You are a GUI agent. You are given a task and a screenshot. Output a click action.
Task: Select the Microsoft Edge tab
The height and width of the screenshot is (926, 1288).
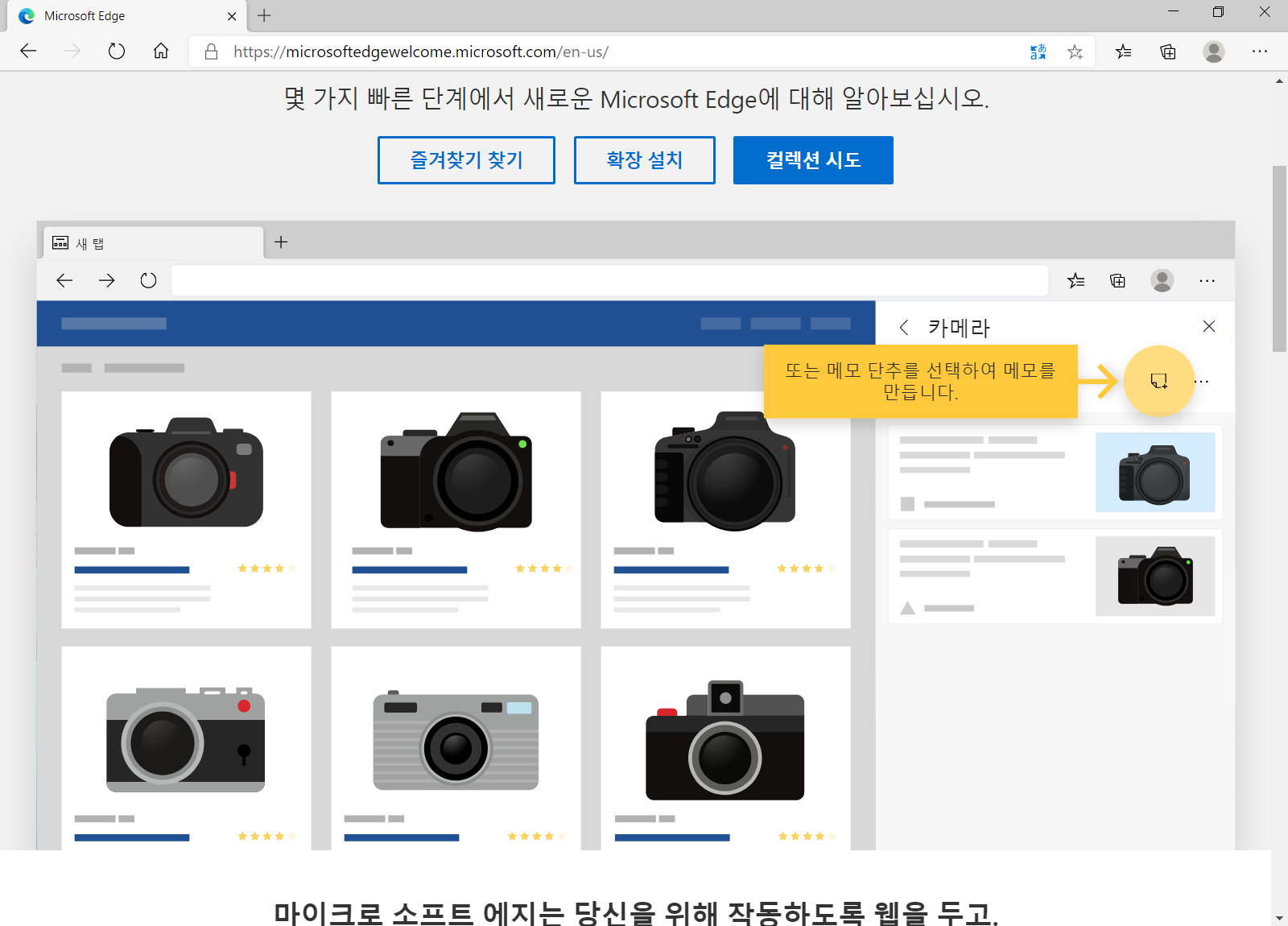[126, 16]
